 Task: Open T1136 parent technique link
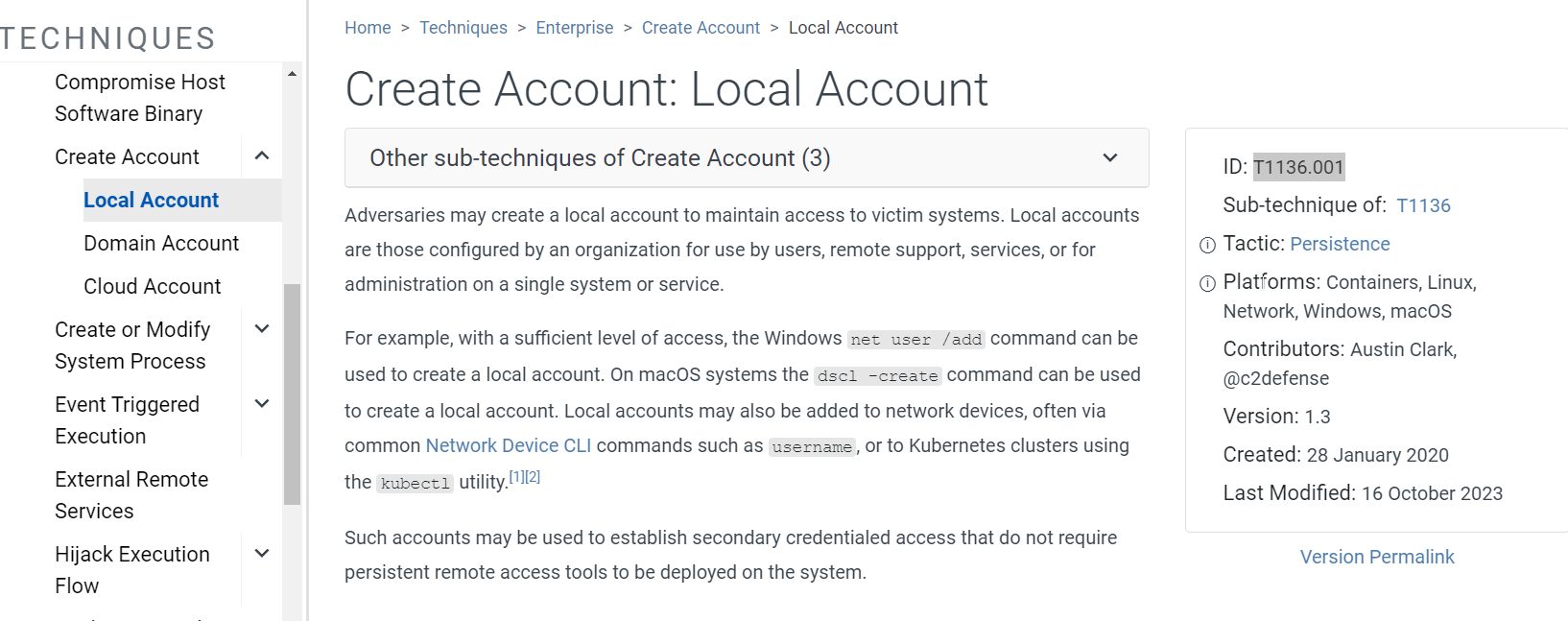click(x=1423, y=205)
